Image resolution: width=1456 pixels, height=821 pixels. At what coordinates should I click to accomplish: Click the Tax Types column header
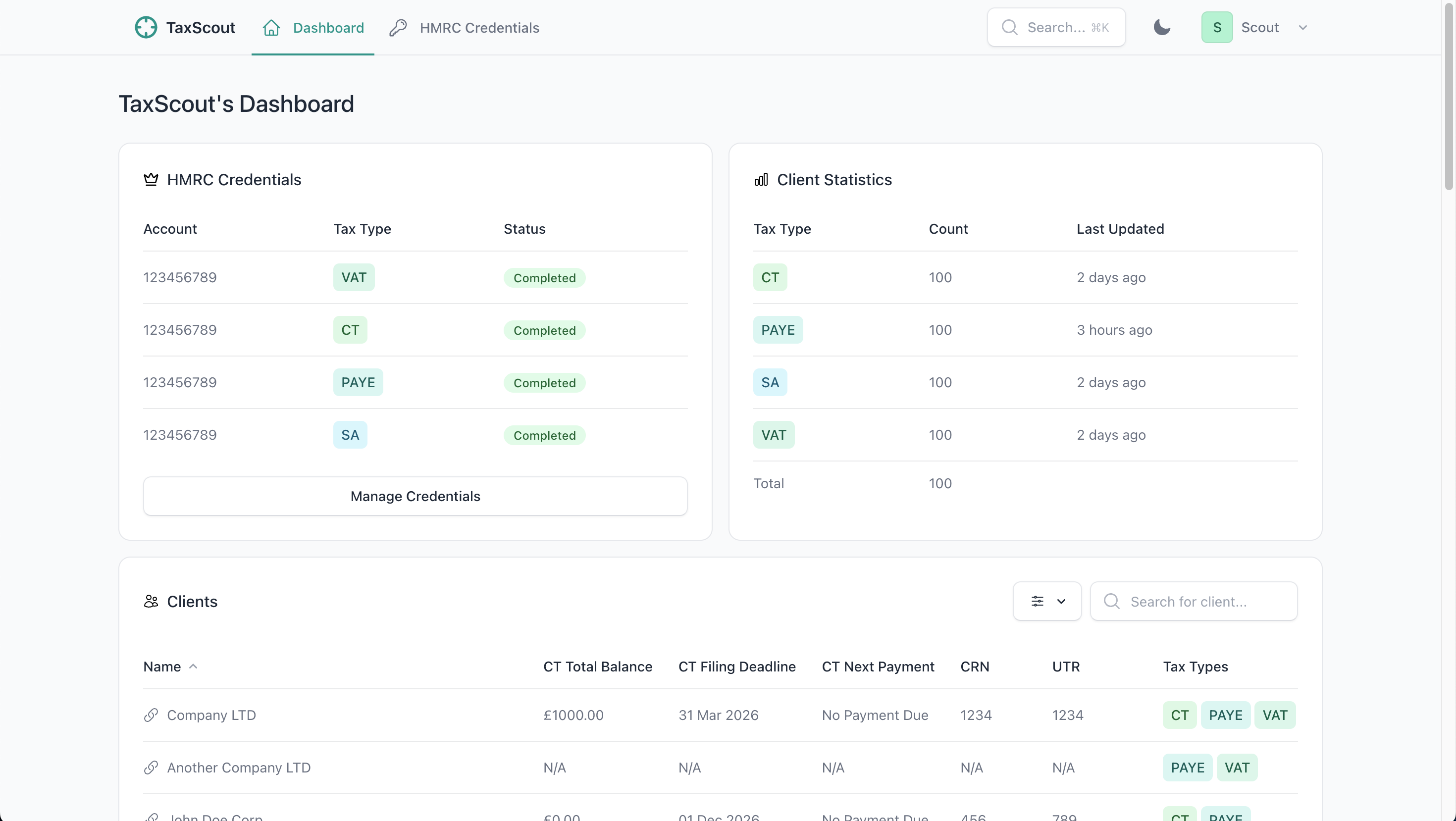coord(1196,666)
